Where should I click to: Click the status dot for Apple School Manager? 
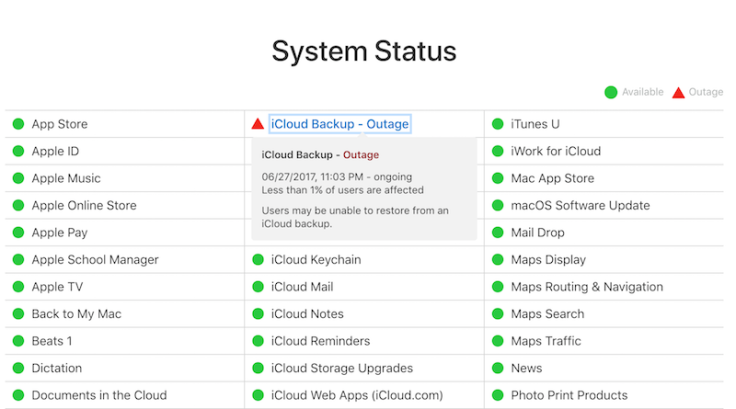point(18,260)
